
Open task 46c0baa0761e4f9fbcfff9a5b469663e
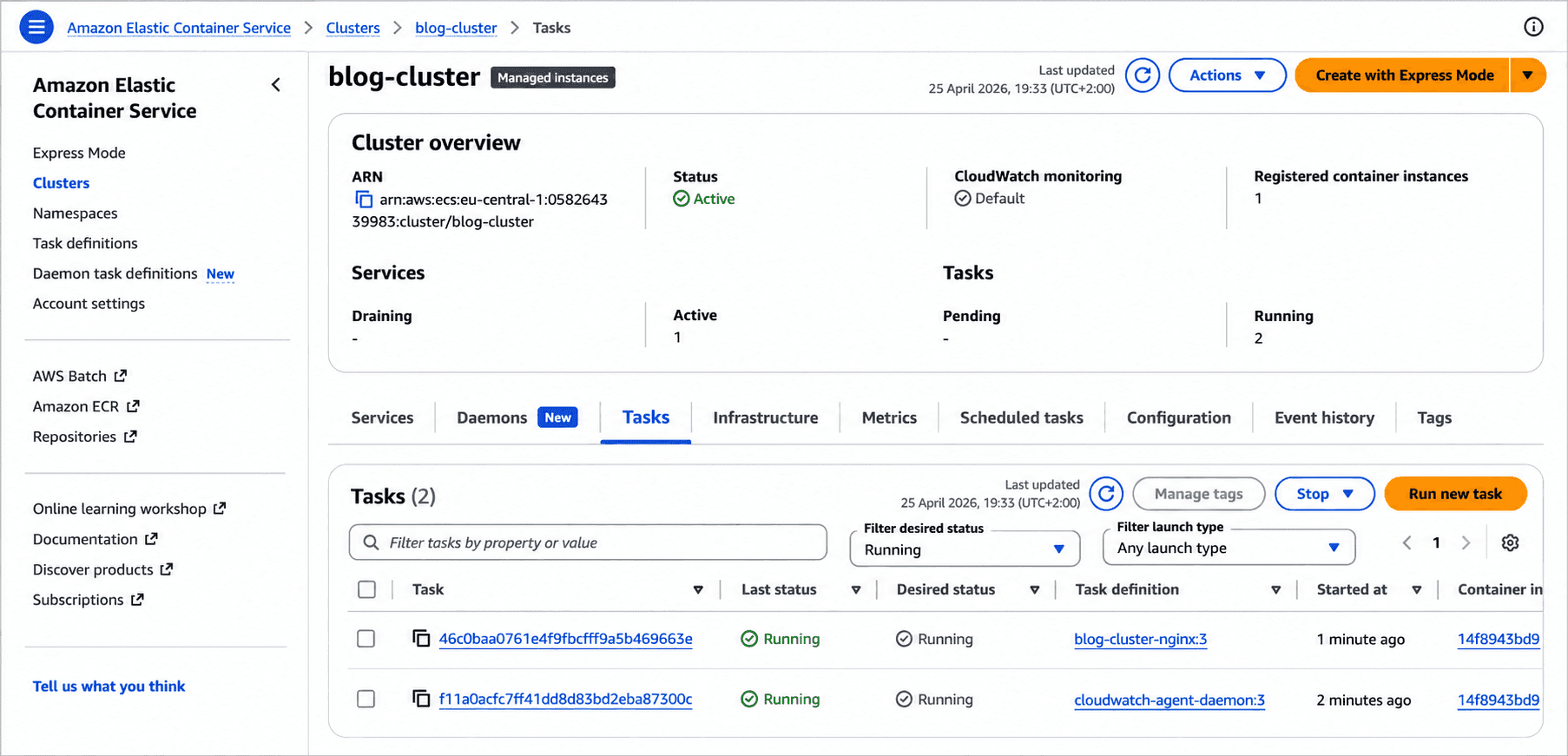tap(566, 639)
